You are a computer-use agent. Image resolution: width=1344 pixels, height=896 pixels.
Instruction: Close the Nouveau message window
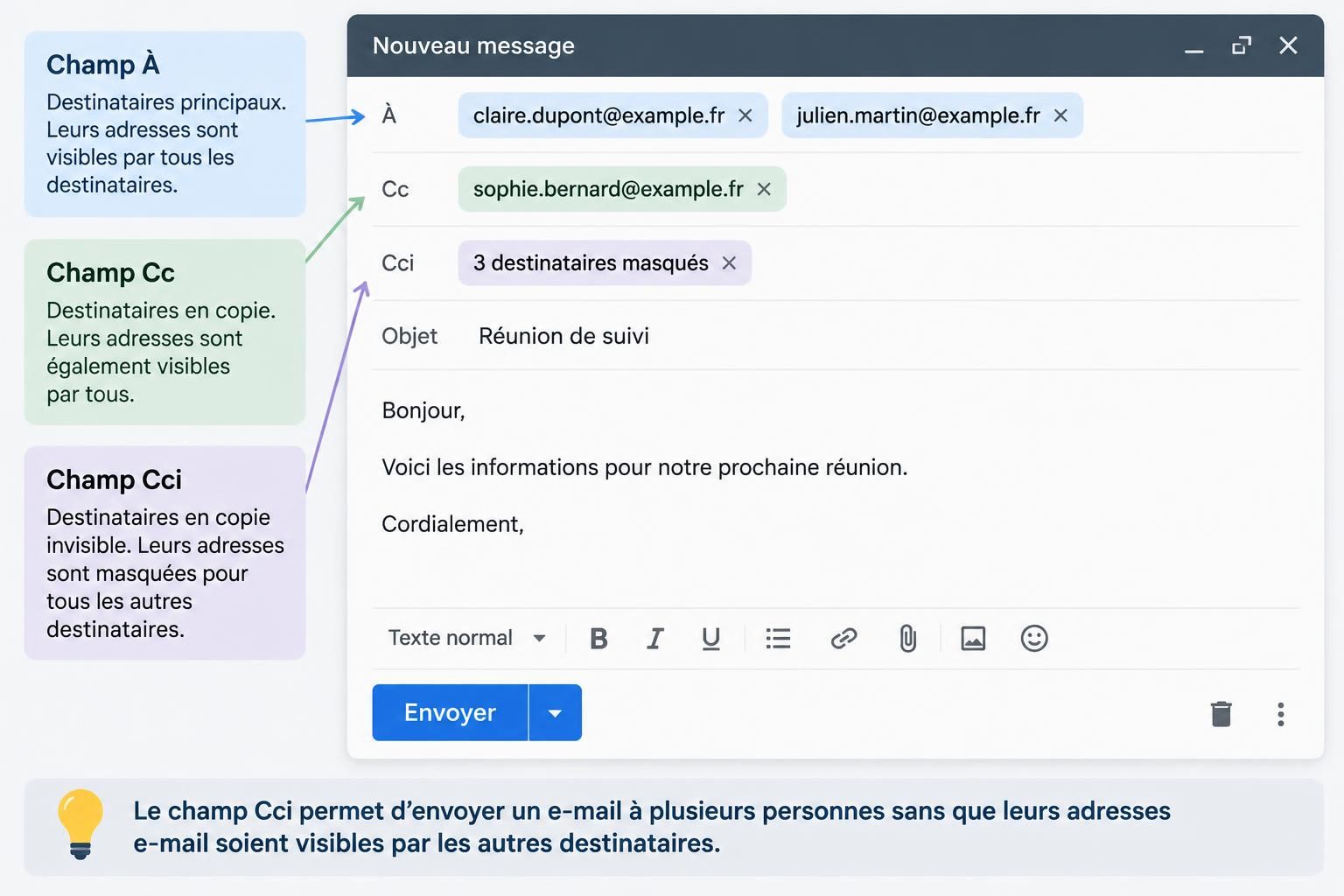(x=1288, y=45)
